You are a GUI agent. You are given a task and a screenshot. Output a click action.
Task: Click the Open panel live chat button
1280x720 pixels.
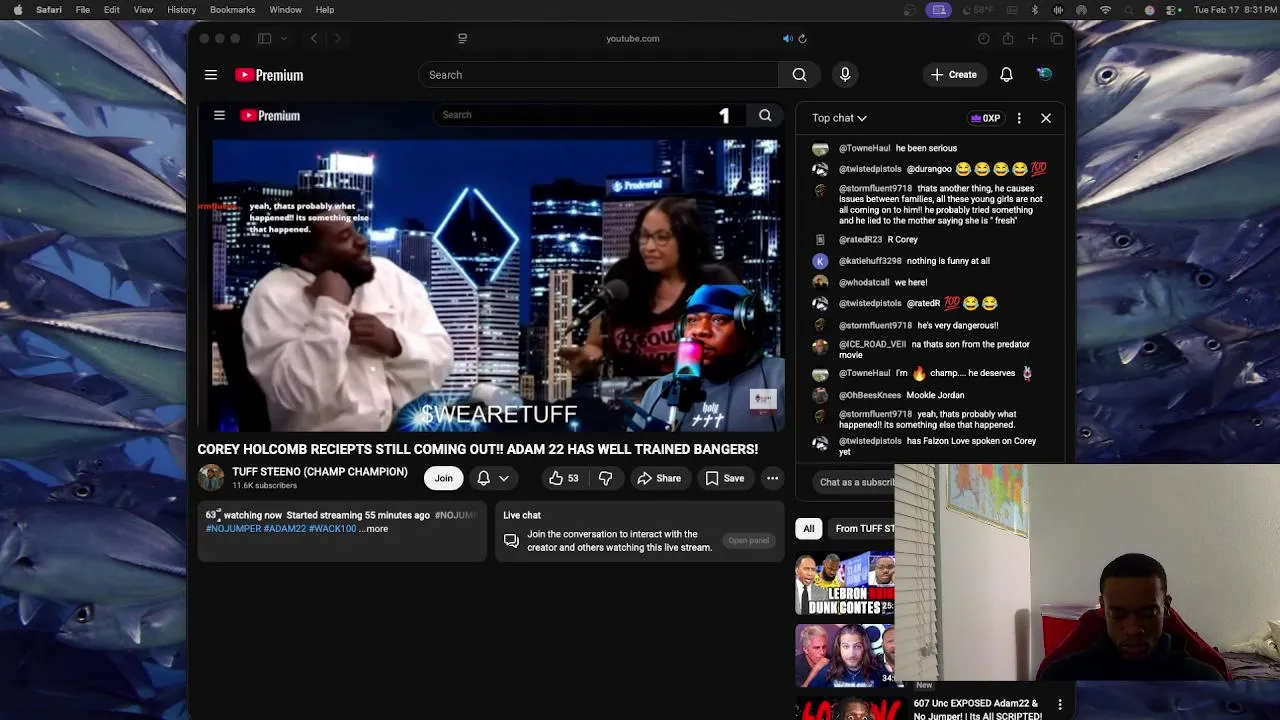(748, 541)
